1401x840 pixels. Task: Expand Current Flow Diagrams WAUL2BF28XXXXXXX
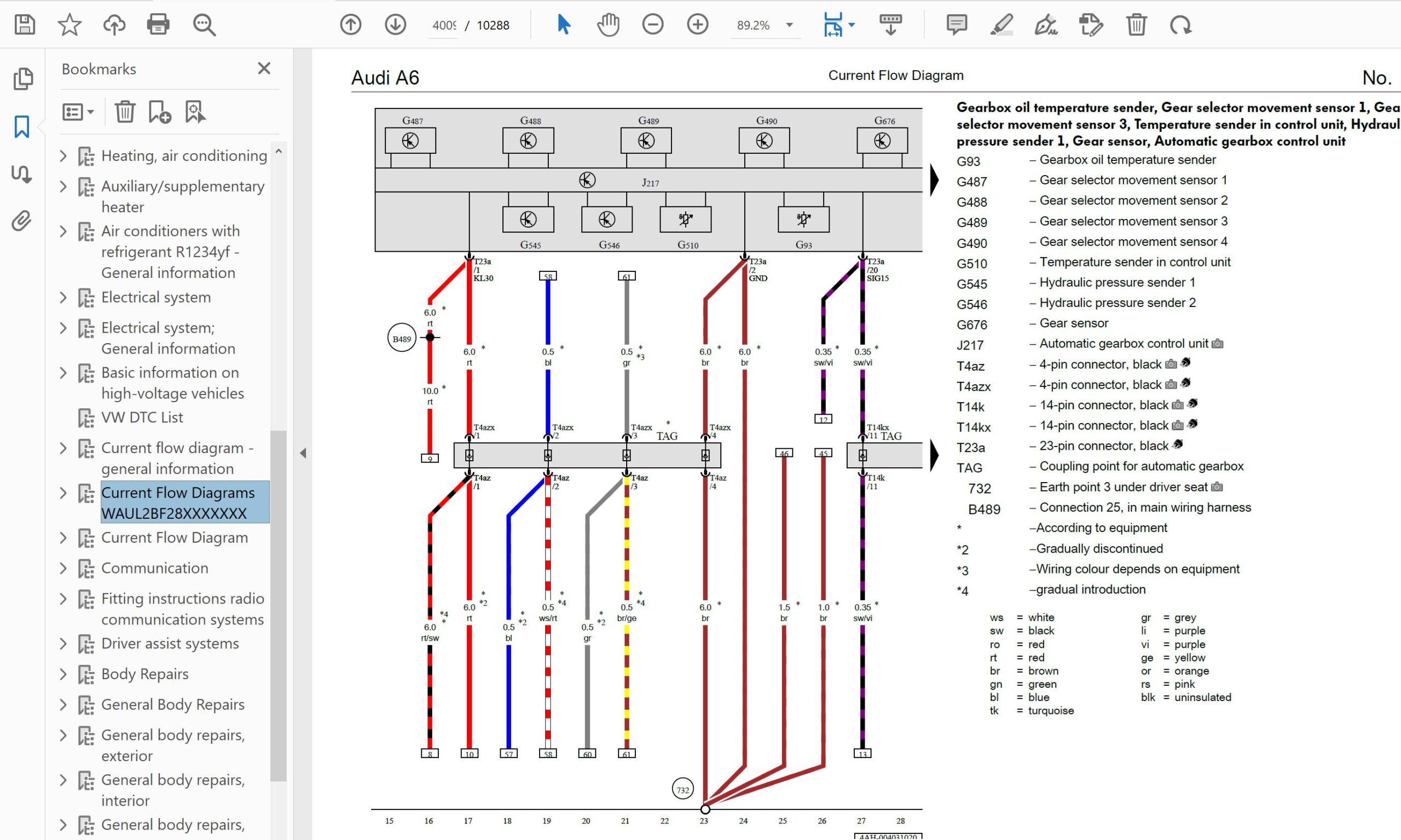[x=63, y=493]
